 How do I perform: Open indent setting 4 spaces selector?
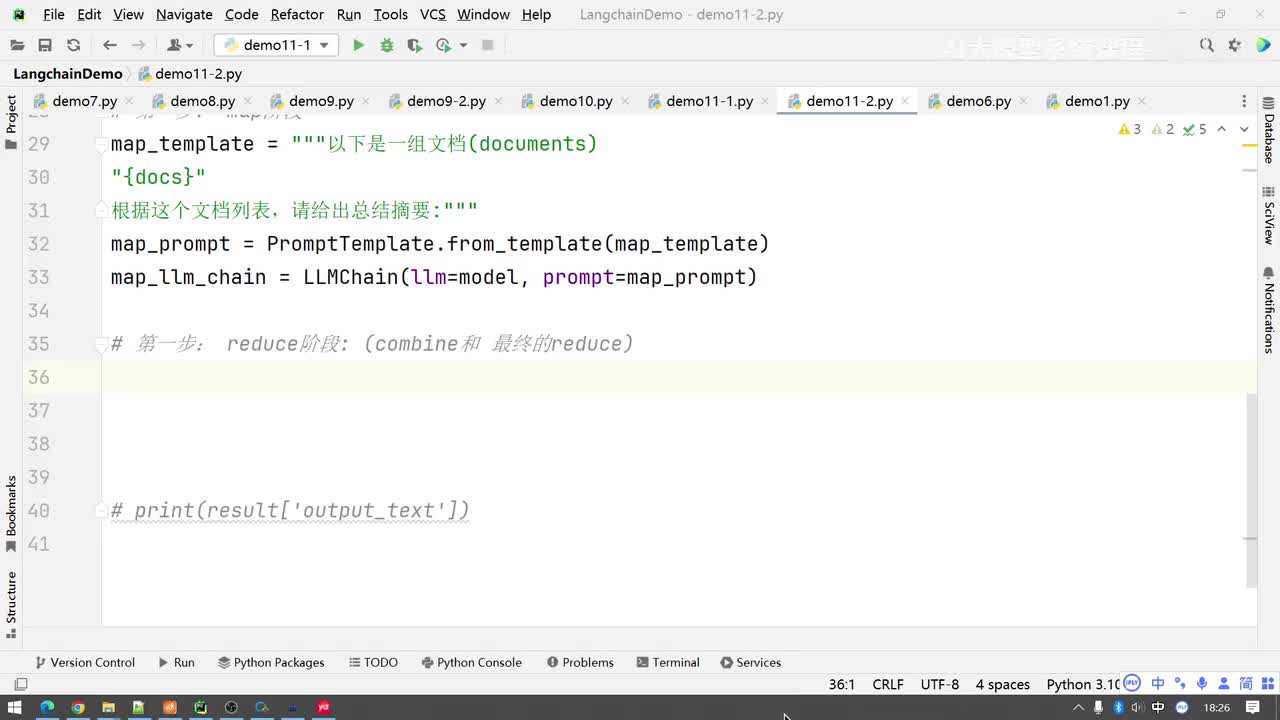pos(1003,684)
